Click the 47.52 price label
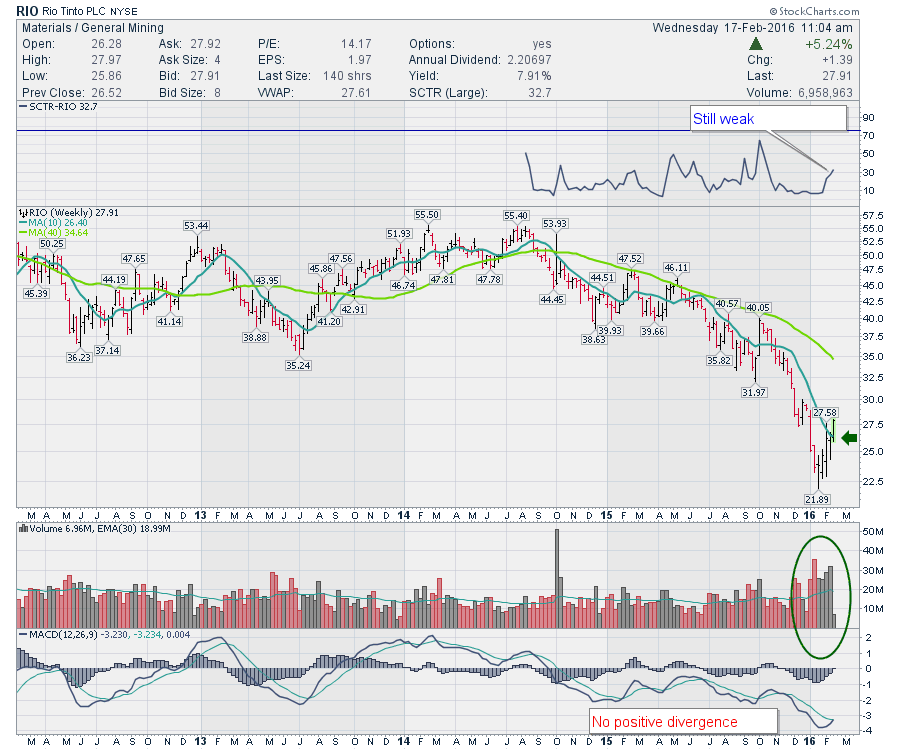The image size is (900, 750). [630, 259]
